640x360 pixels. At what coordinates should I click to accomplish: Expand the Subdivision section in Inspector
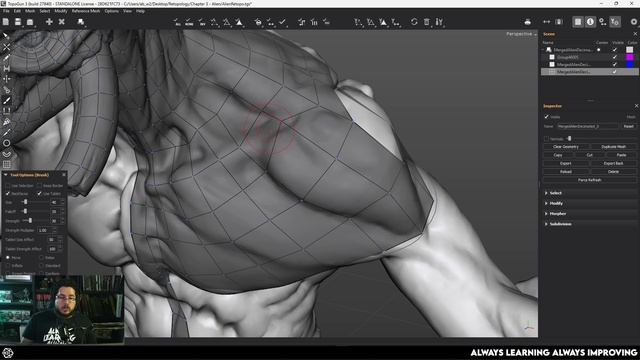(547, 224)
